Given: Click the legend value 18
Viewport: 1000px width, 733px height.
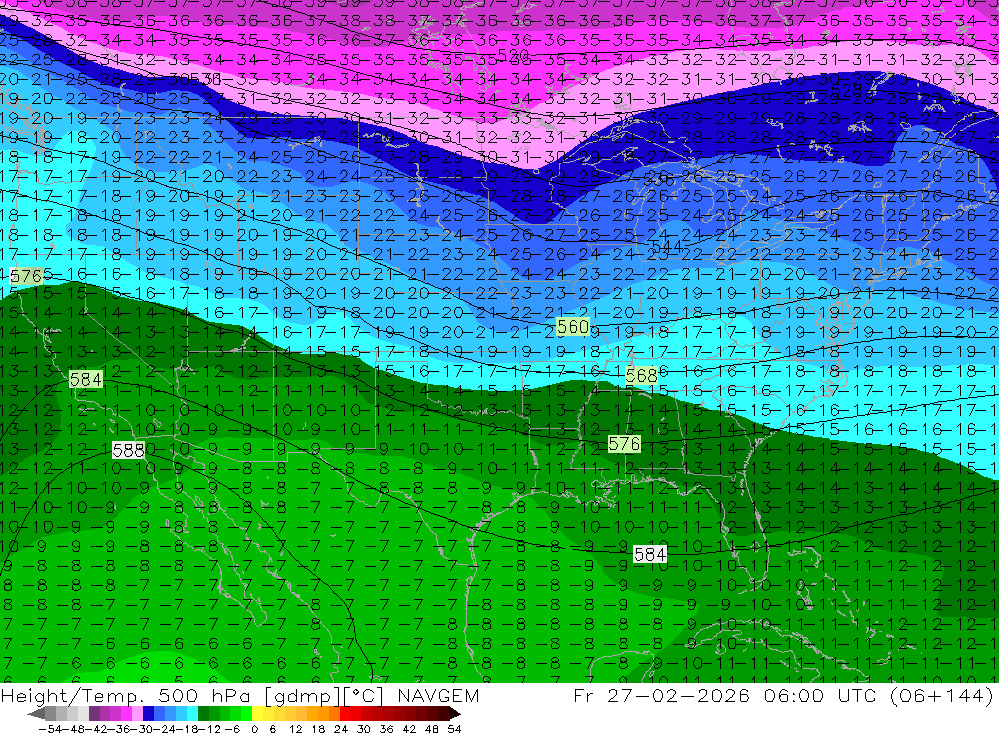Looking at the screenshot, I should point(318,729).
